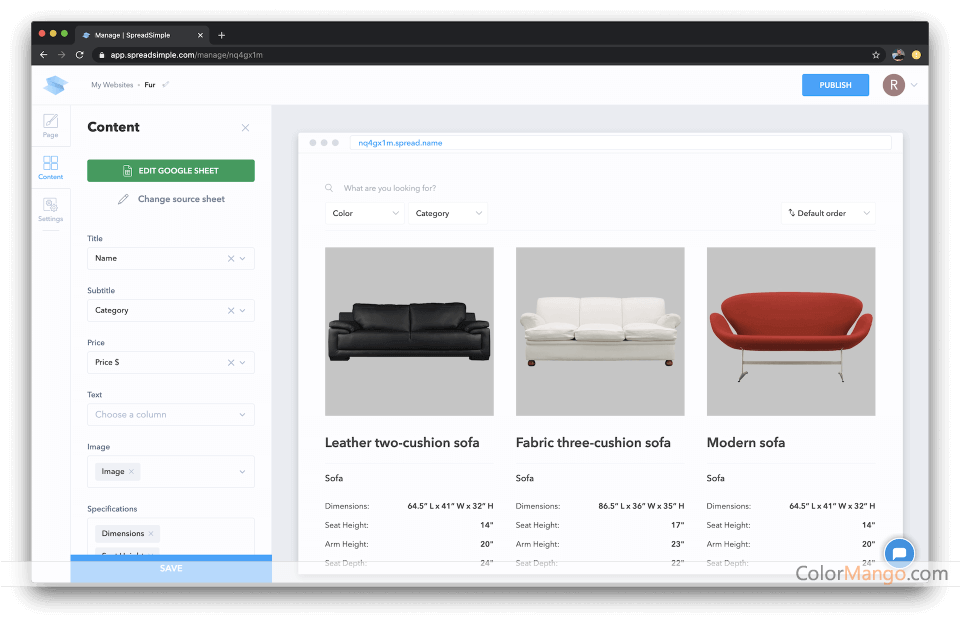This screenshot has width=960, height=624.
Task: Open the Page section in sidebar
Action: pyautogui.click(x=51, y=126)
